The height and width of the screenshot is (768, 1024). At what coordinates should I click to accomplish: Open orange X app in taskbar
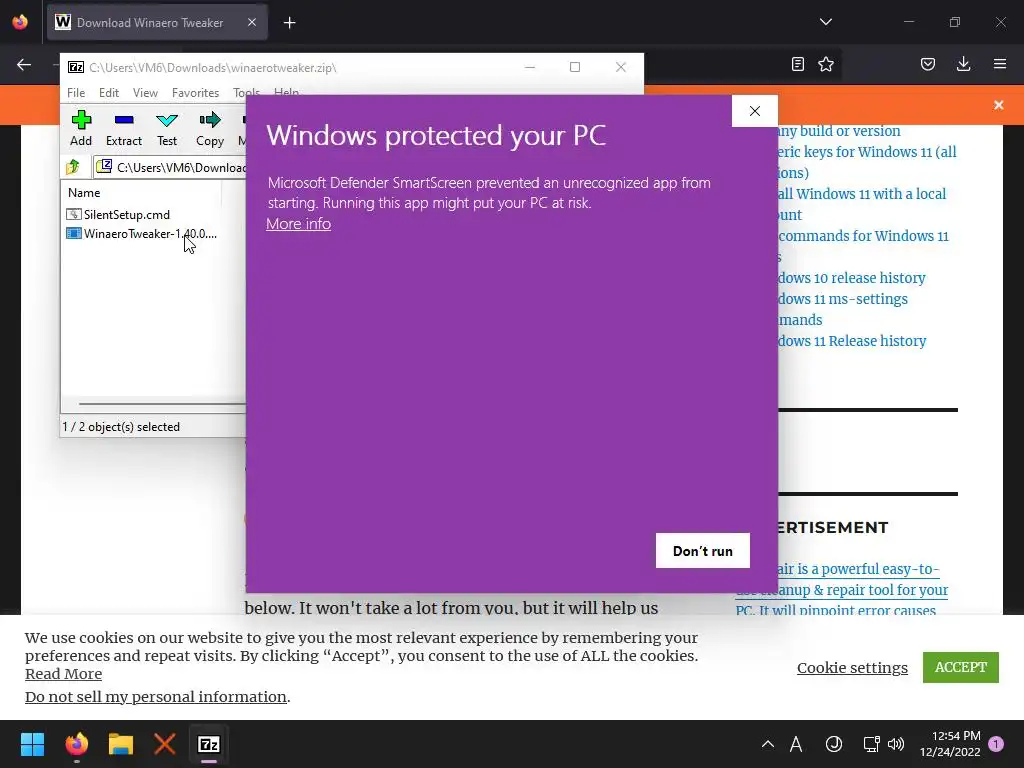(165, 744)
